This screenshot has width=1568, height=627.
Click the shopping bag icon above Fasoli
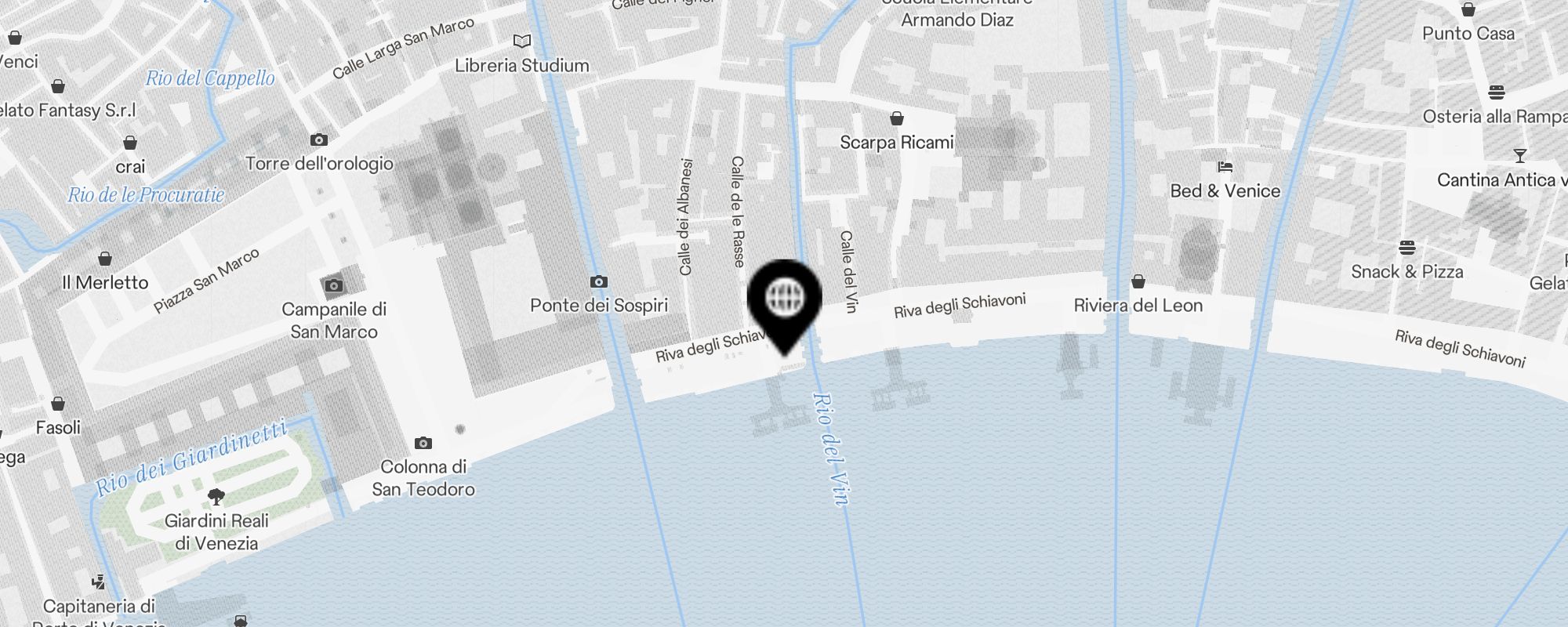coord(58,404)
